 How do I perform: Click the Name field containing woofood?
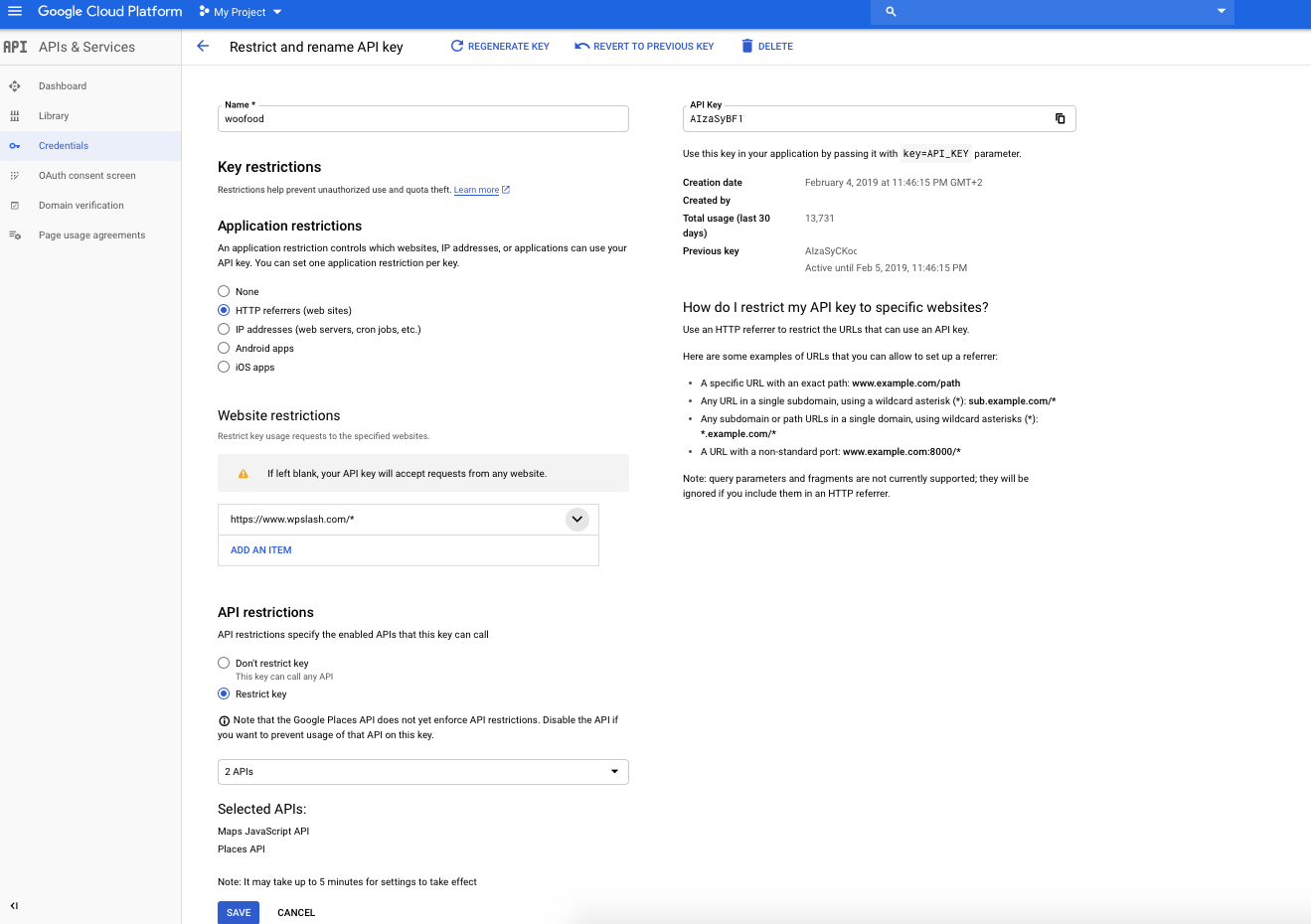423,119
